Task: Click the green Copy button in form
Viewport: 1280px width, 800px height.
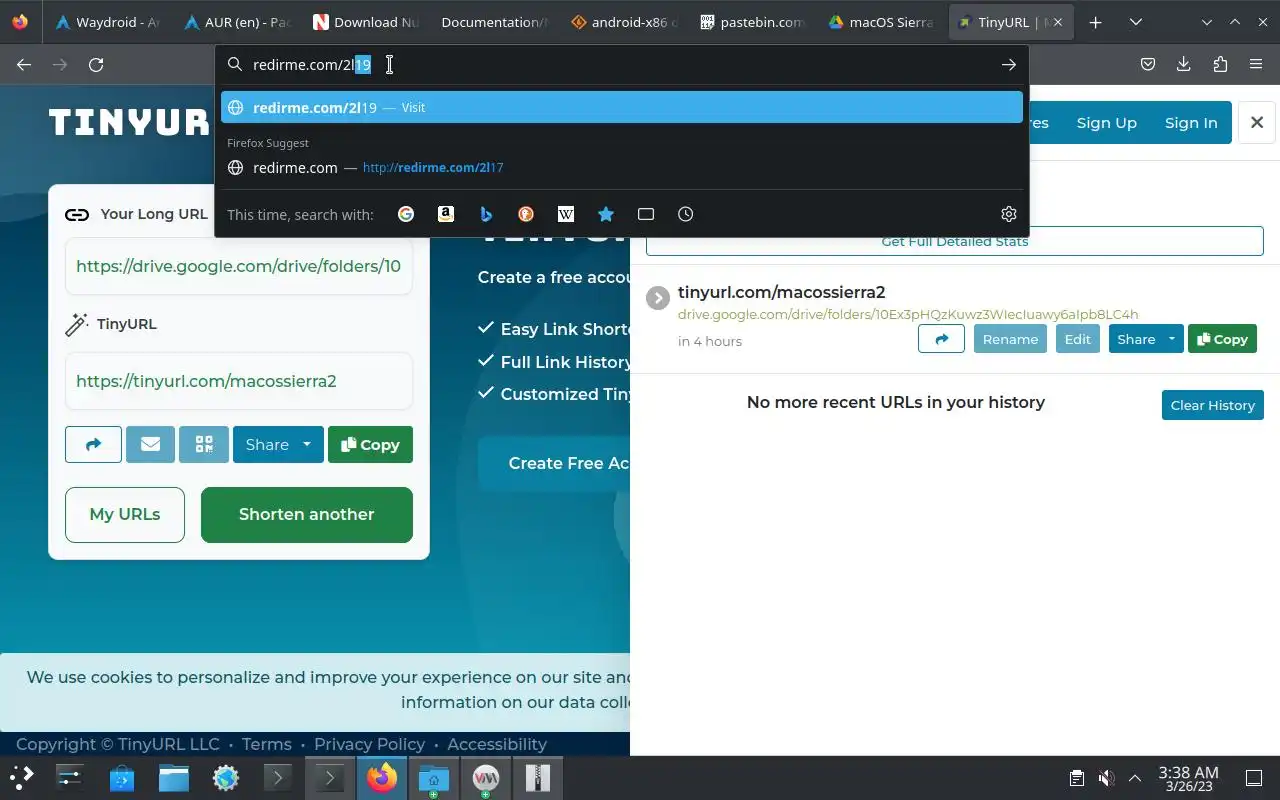Action: point(370,444)
